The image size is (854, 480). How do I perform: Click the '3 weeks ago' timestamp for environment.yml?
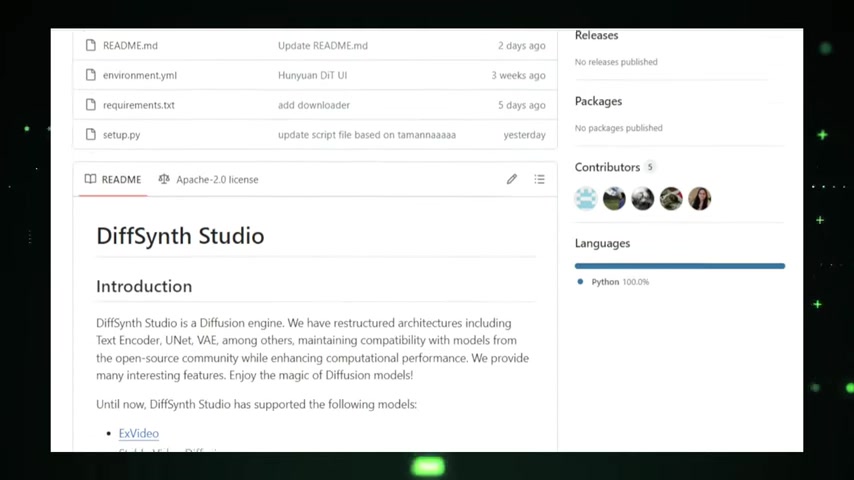coord(518,75)
